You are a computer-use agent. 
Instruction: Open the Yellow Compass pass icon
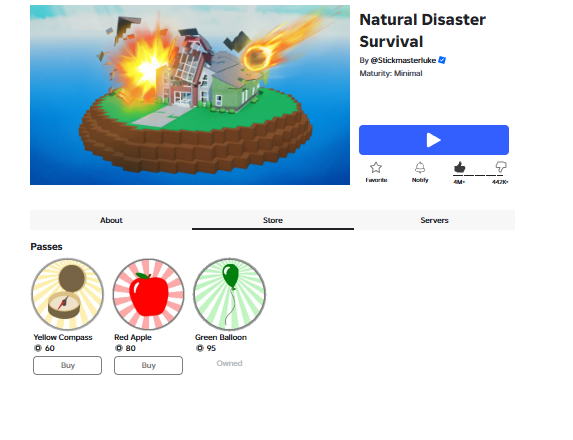coord(67,294)
